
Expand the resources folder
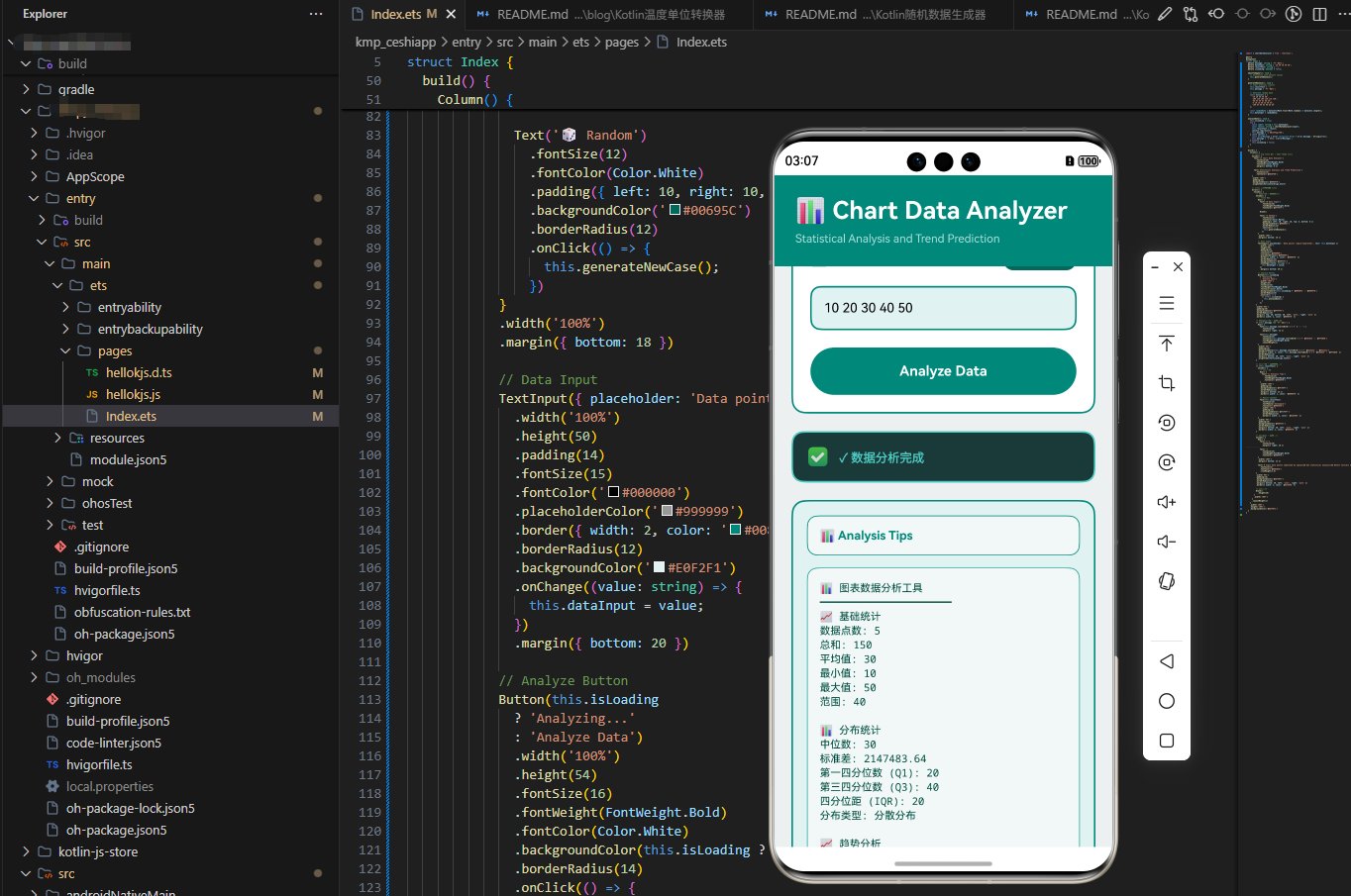pyautogui.click(x=58, y=438)
